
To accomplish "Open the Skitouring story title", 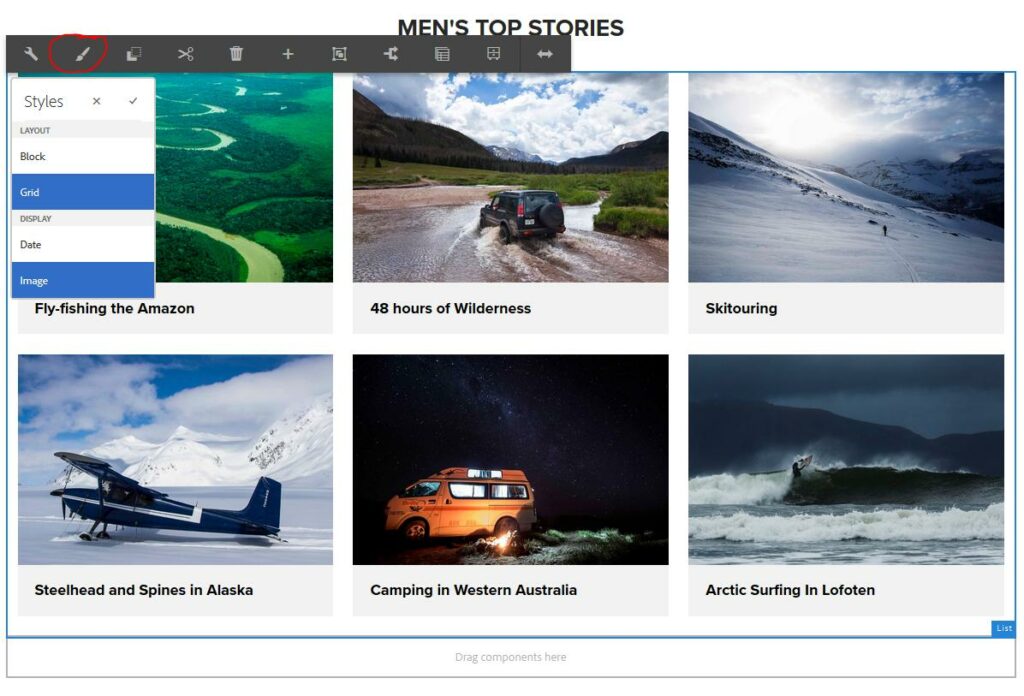I will [741, 308].
